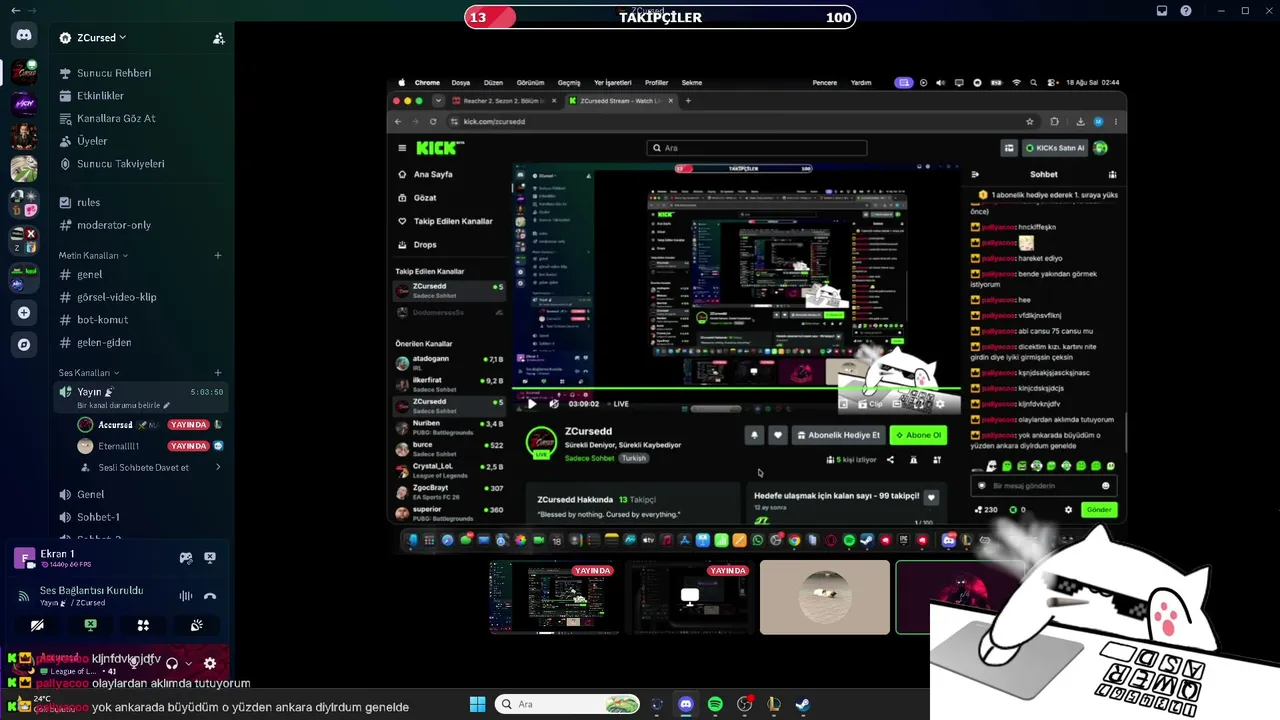
Task: Open Discord direct messages home icon
Action: [24, 35]
